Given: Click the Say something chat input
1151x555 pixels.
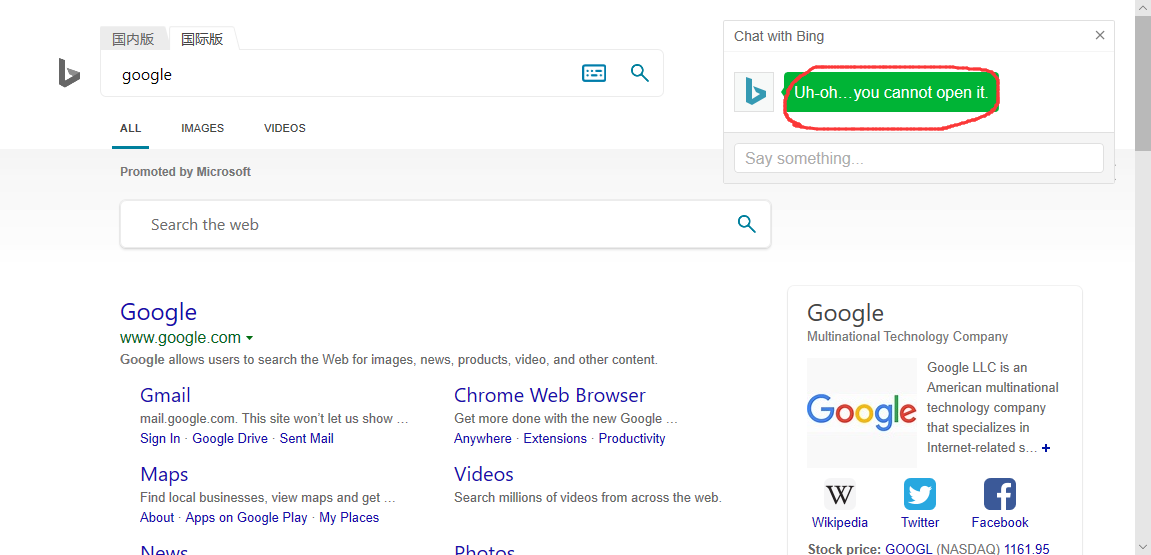Looking at the screenshot, I should click(x=918, y=158).
